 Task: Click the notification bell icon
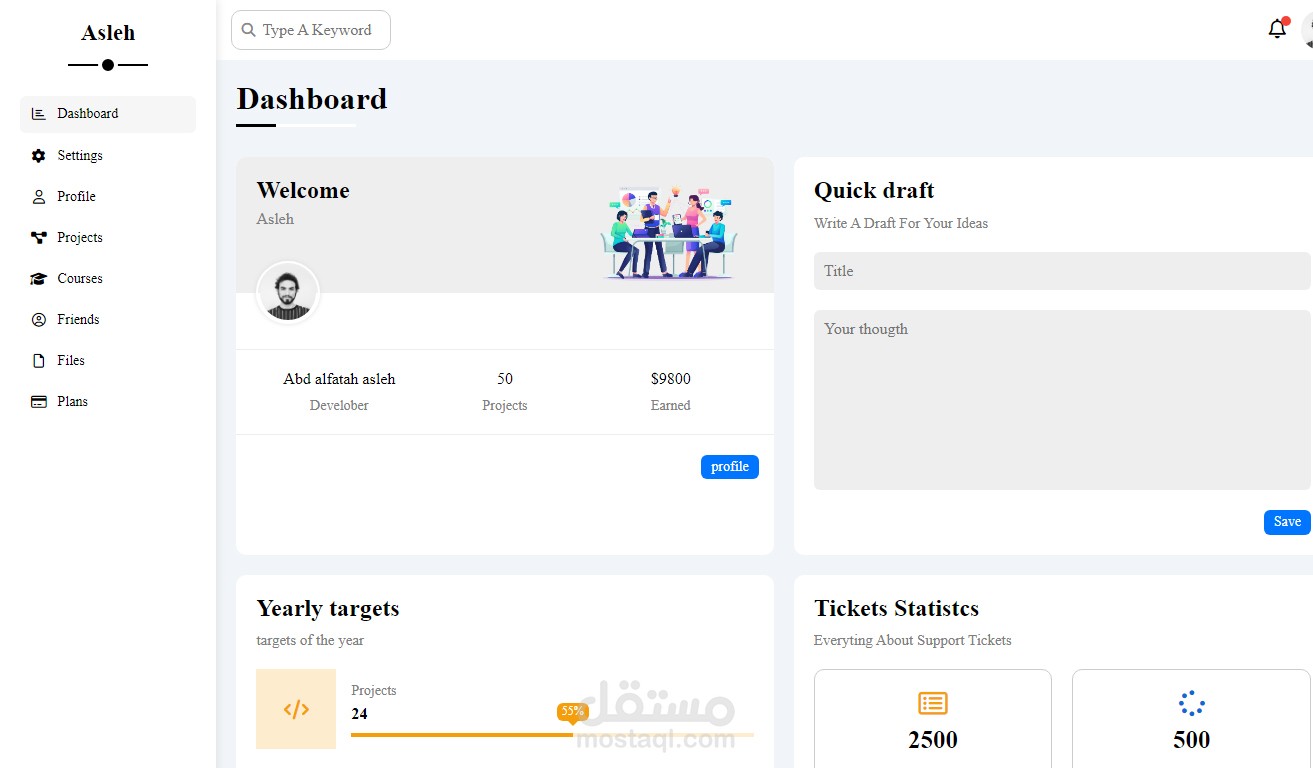(1277, 29)
